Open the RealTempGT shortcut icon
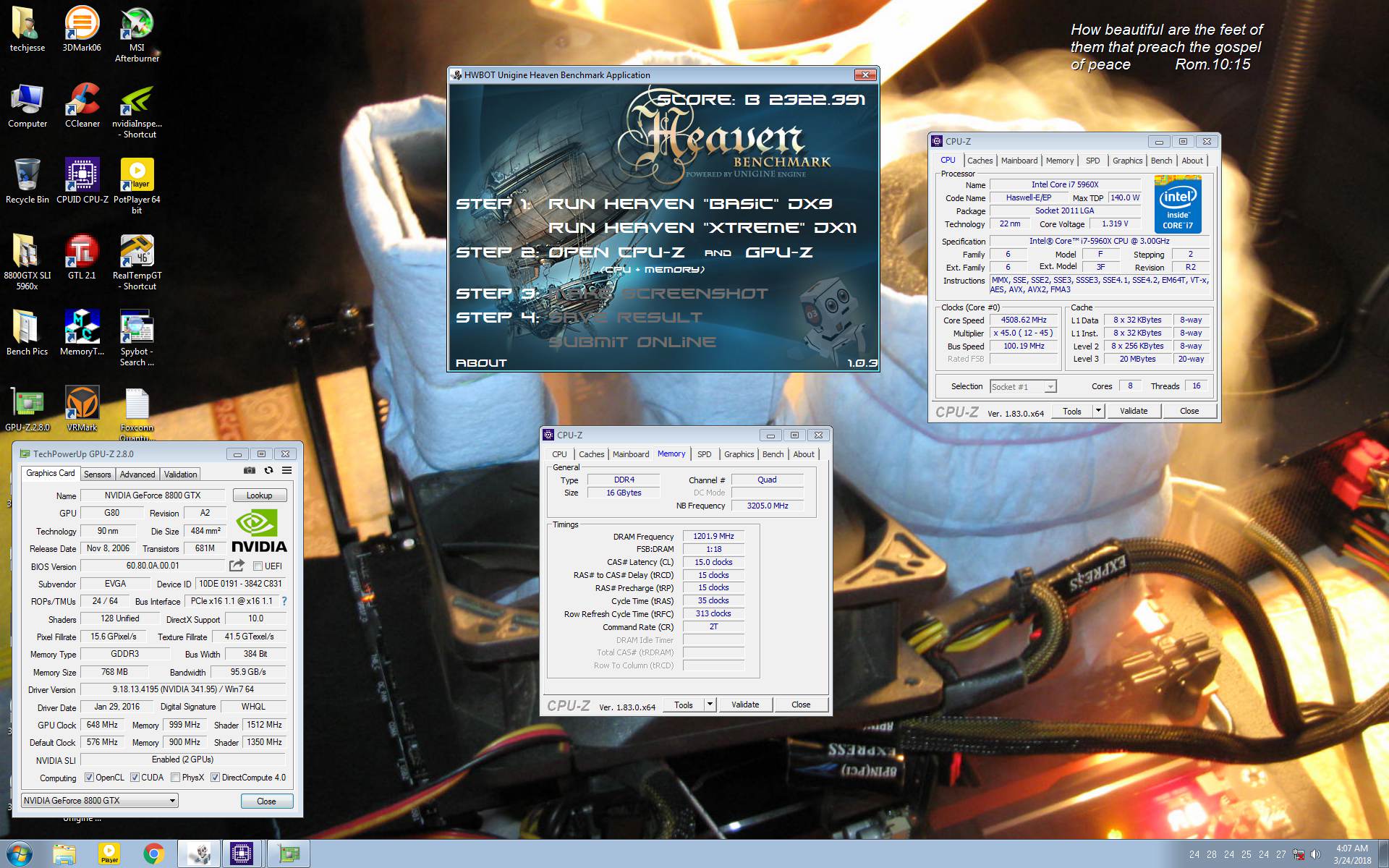1389x868 pixels. pos(137,263)
